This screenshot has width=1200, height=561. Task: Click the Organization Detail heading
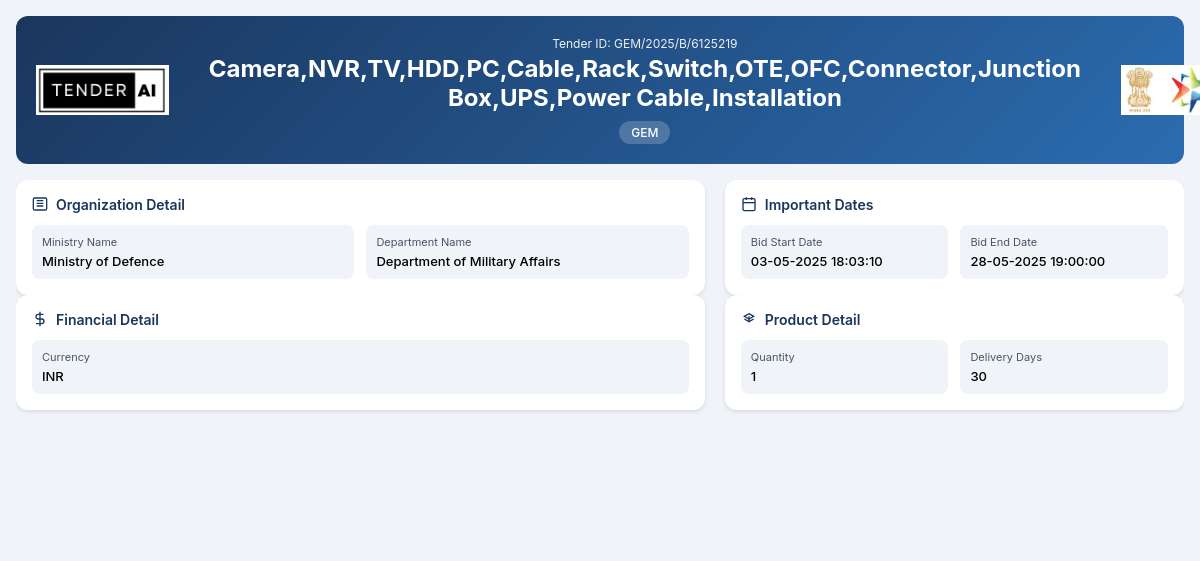(120, 205)
